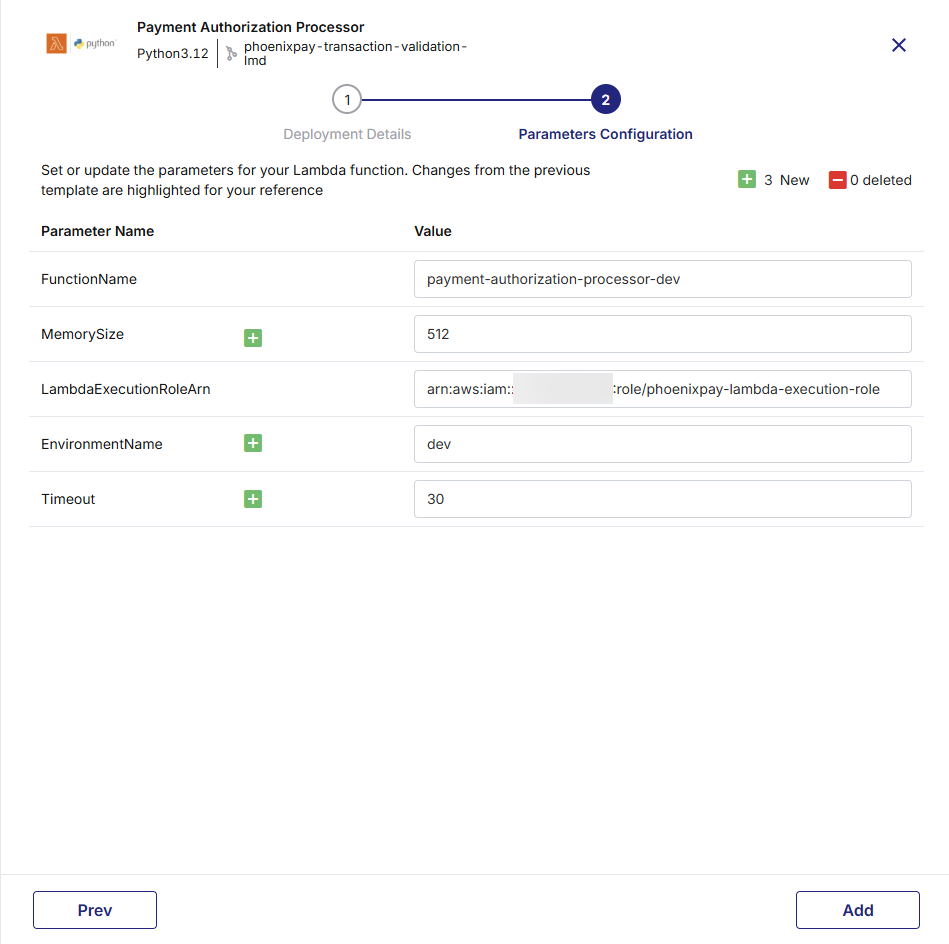The width and height of the screenshot is (949, 944).
Task: Click the FunctionName value field
Action: 662,279
